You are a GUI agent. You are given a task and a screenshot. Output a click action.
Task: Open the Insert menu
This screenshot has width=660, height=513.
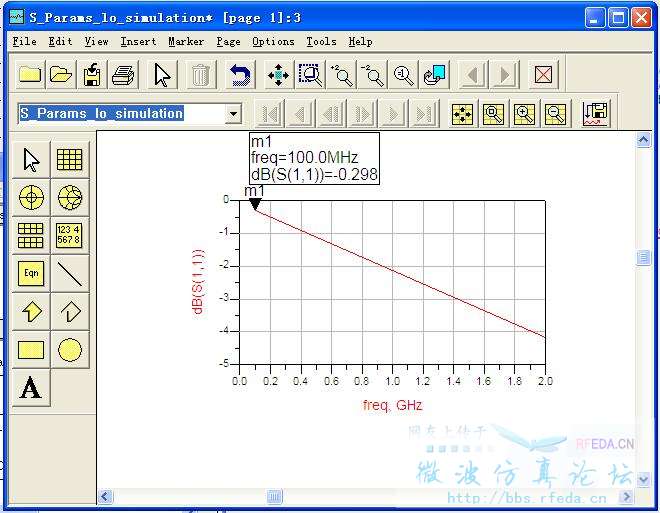138,41
